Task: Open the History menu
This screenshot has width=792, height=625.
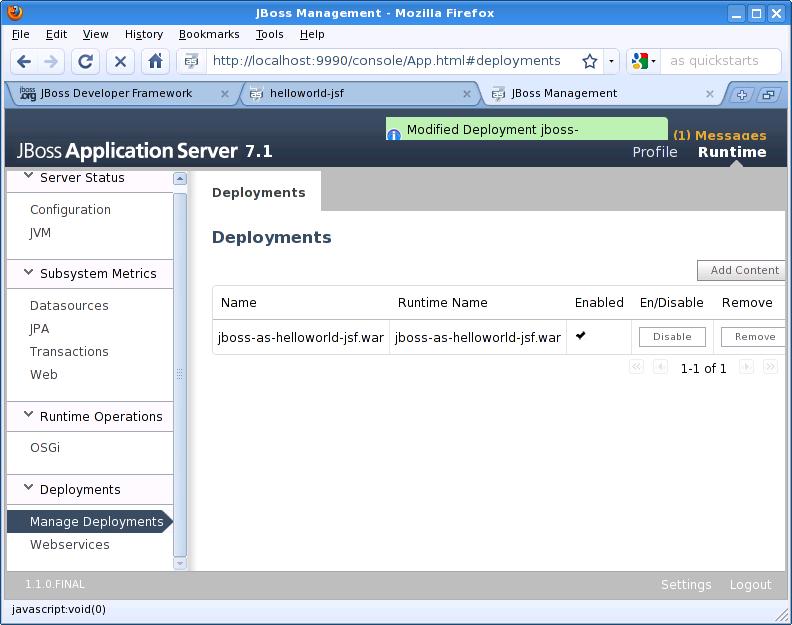Action: pyautogui.click(x=144, y=34)
